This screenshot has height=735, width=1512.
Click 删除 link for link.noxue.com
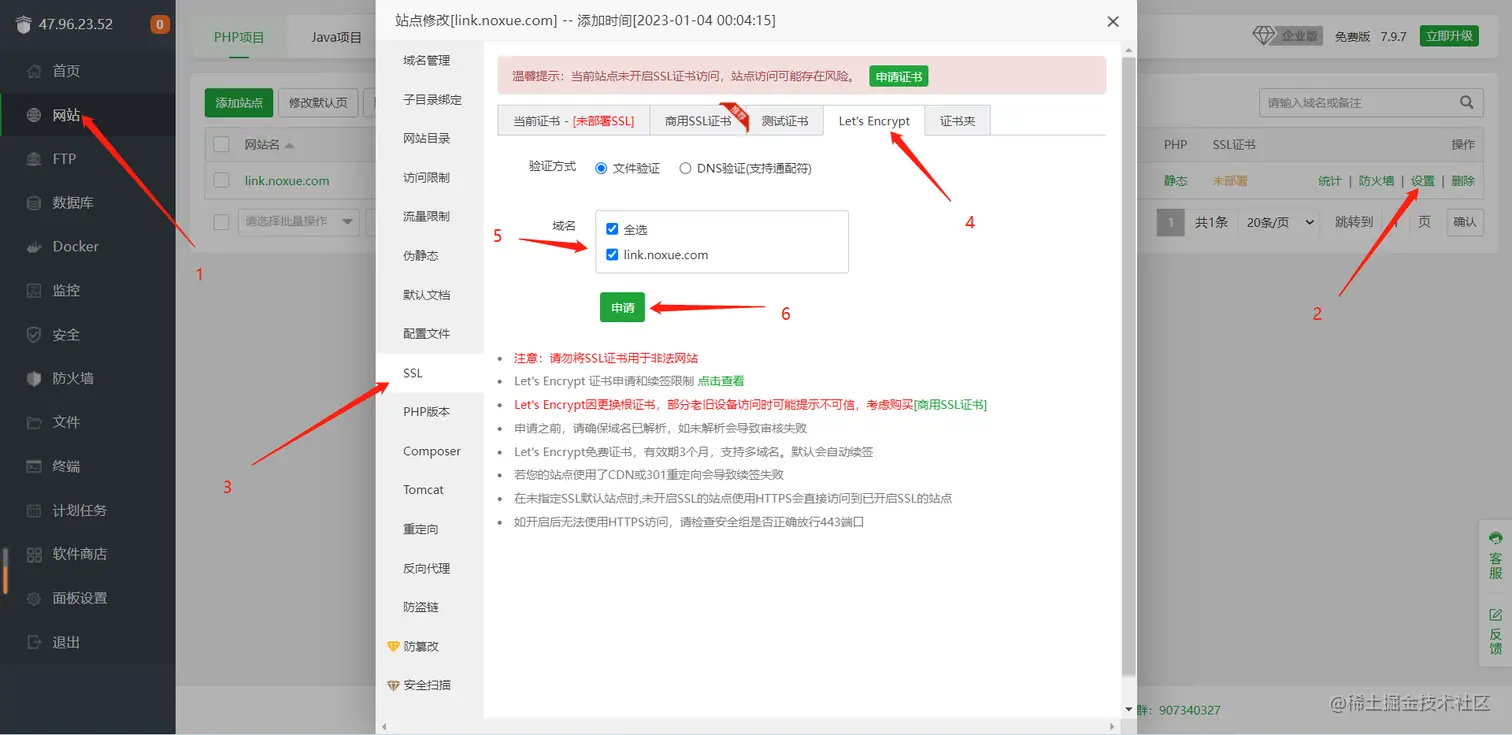(1463, 181)
